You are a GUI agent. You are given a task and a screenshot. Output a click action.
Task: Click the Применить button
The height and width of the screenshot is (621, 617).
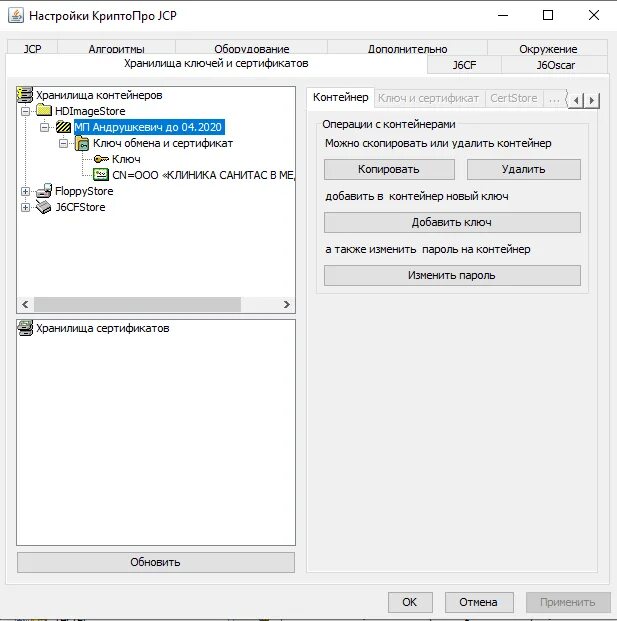click(568, 602)
